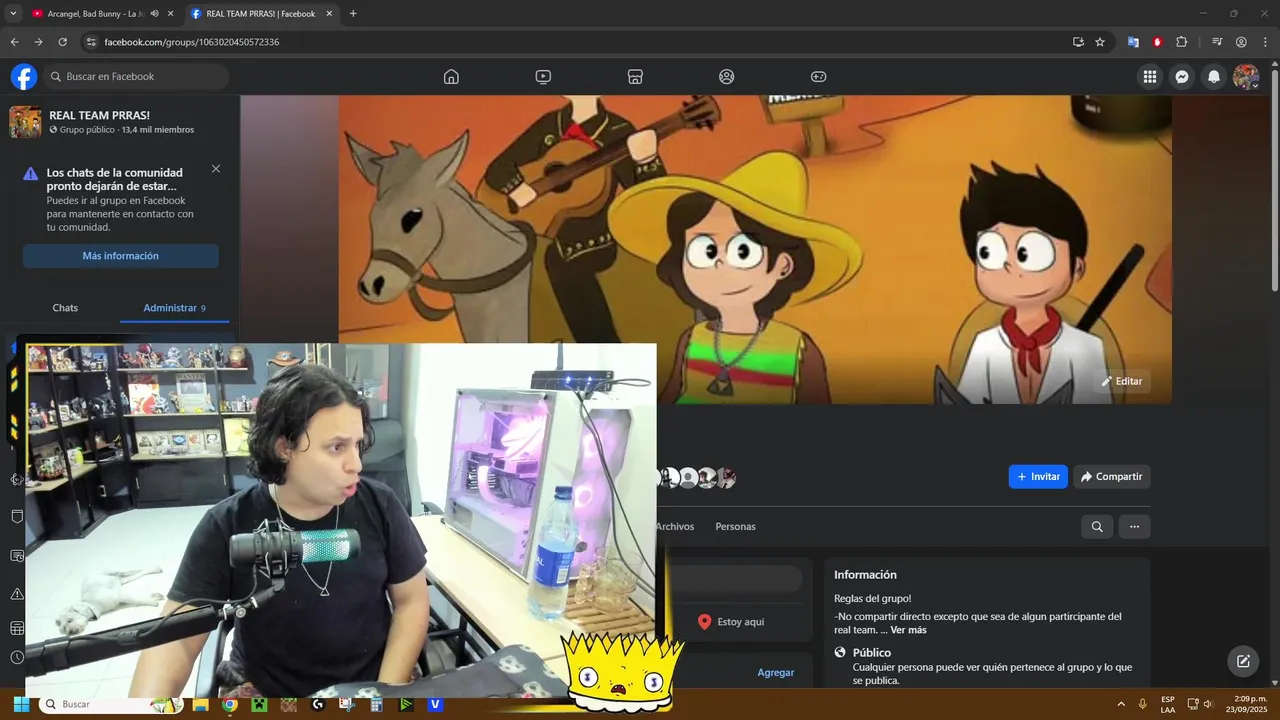Open the Windows Start menu
The height and width of the screenshot is (720, 1280).
[x=22, y=704]
